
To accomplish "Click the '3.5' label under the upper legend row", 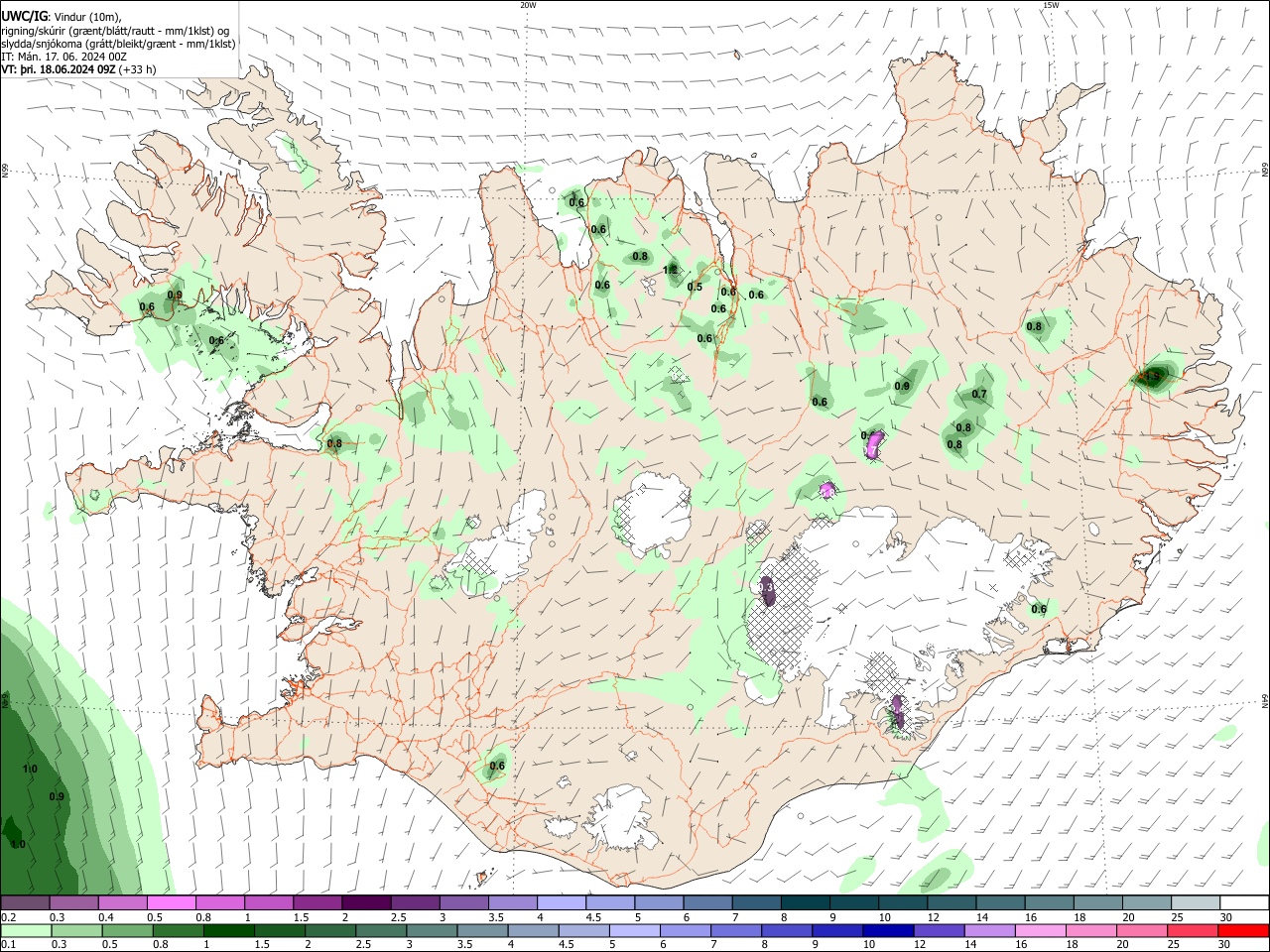I will click(x=495, y=917).
